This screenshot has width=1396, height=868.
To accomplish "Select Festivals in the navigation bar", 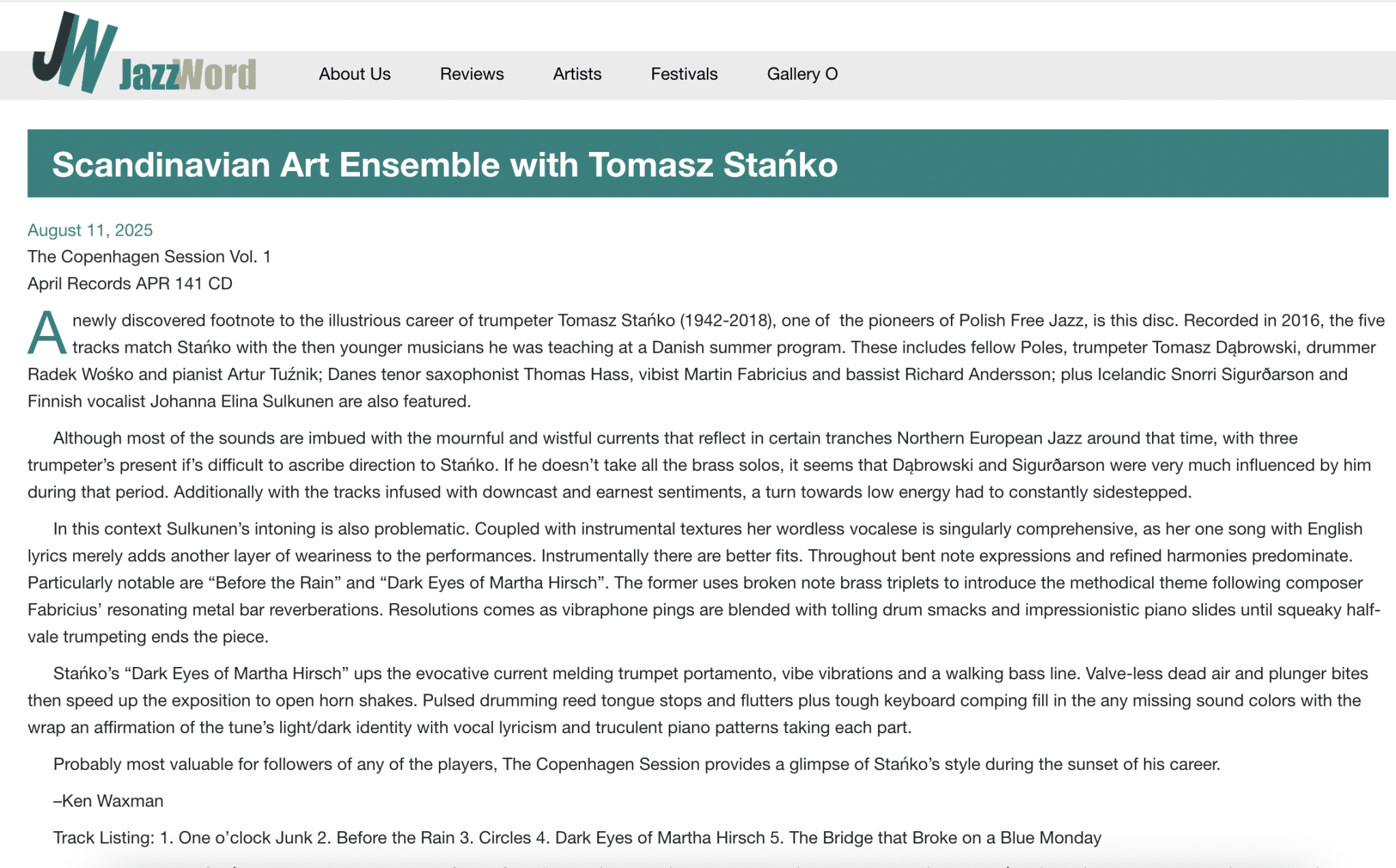I will (x=684, y=74).
